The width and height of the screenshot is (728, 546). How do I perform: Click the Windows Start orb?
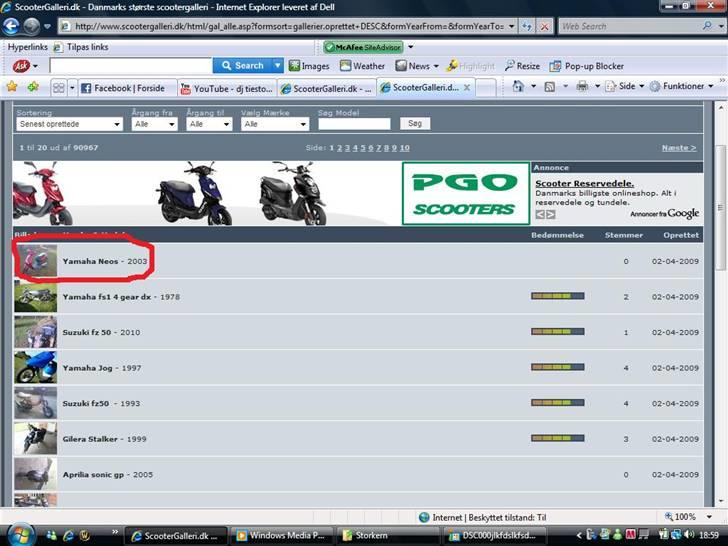(22, 534)
